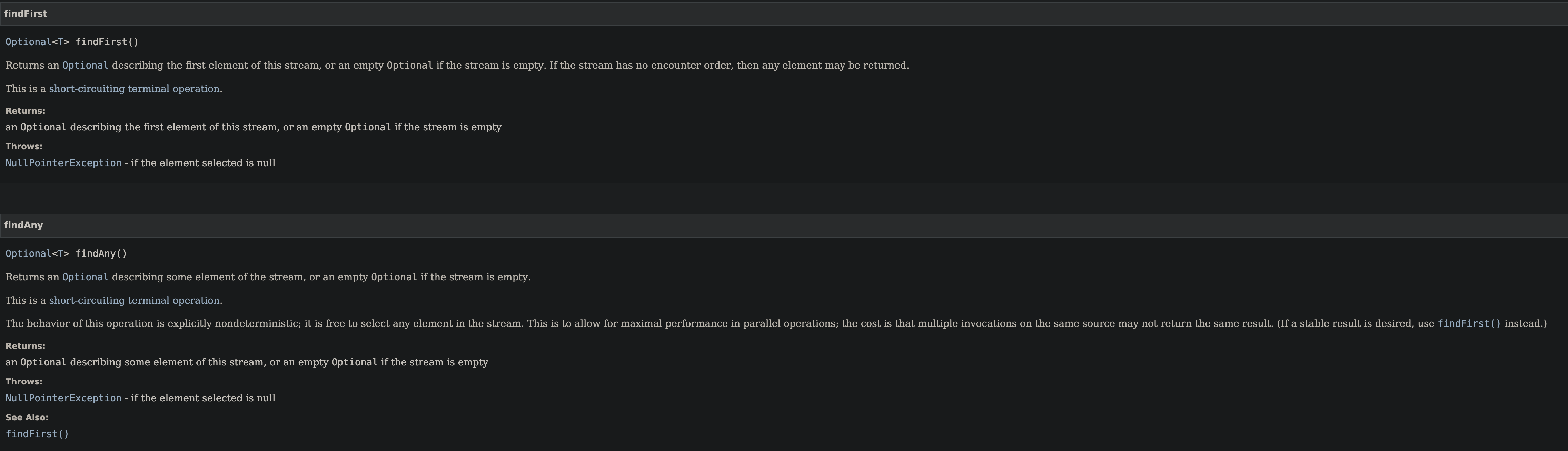This screenshot has height=451, width=1568.
Task: Open the Optional link in findFirst signature
Action: click(x=29, y=42)
